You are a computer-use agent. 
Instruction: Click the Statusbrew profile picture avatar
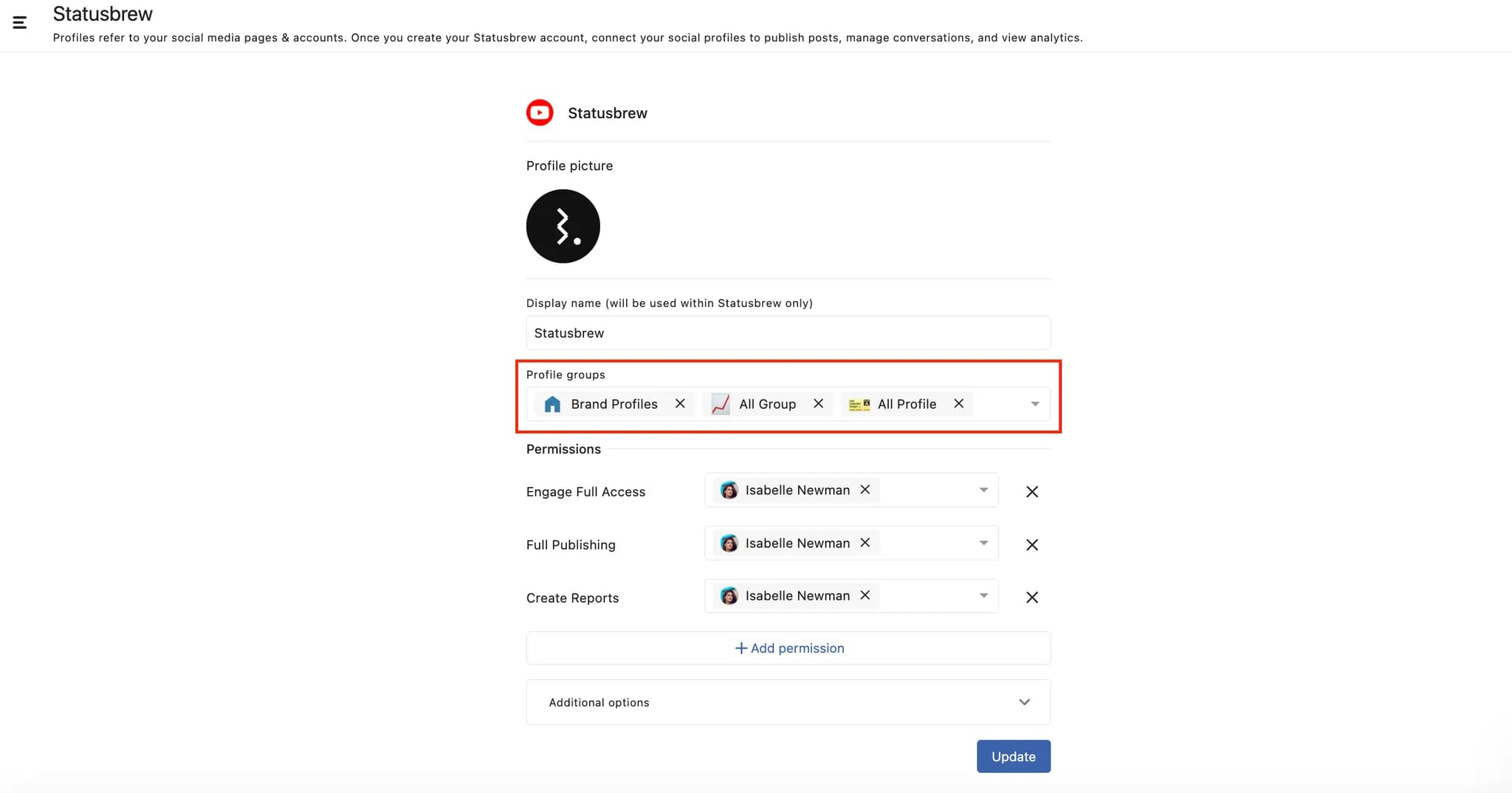(x=563, y=226)
